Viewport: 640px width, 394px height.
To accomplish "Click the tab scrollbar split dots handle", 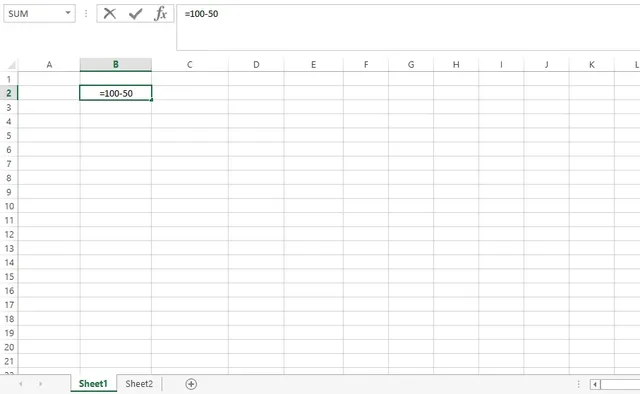I will (578, 384).
